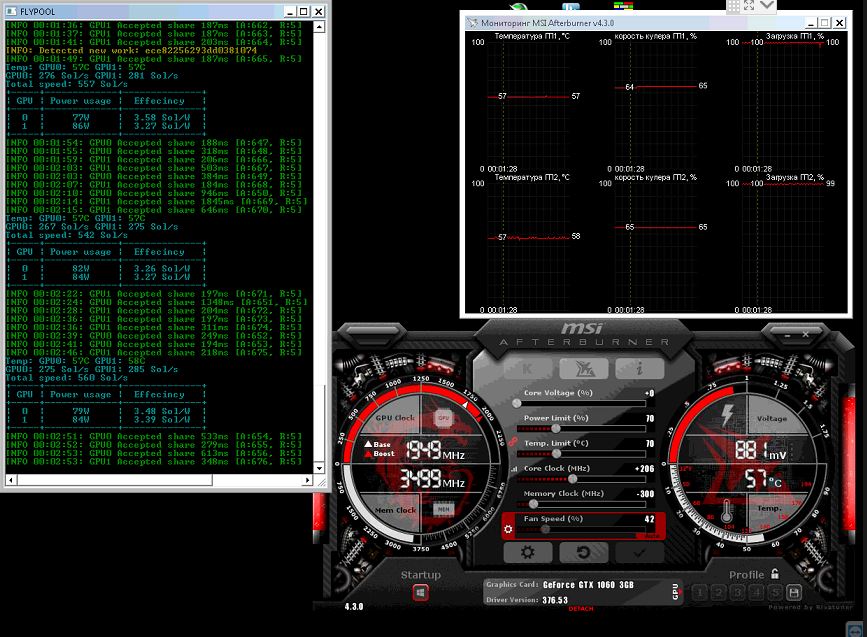This screenshot has width=867, height=637.
Task: Click the center dragon logo button
Action: click(x=583, y=368)
